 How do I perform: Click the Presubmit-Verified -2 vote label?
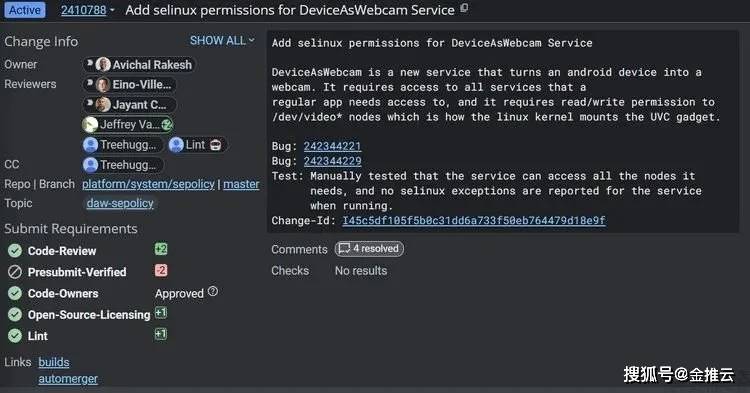[161, 271]
